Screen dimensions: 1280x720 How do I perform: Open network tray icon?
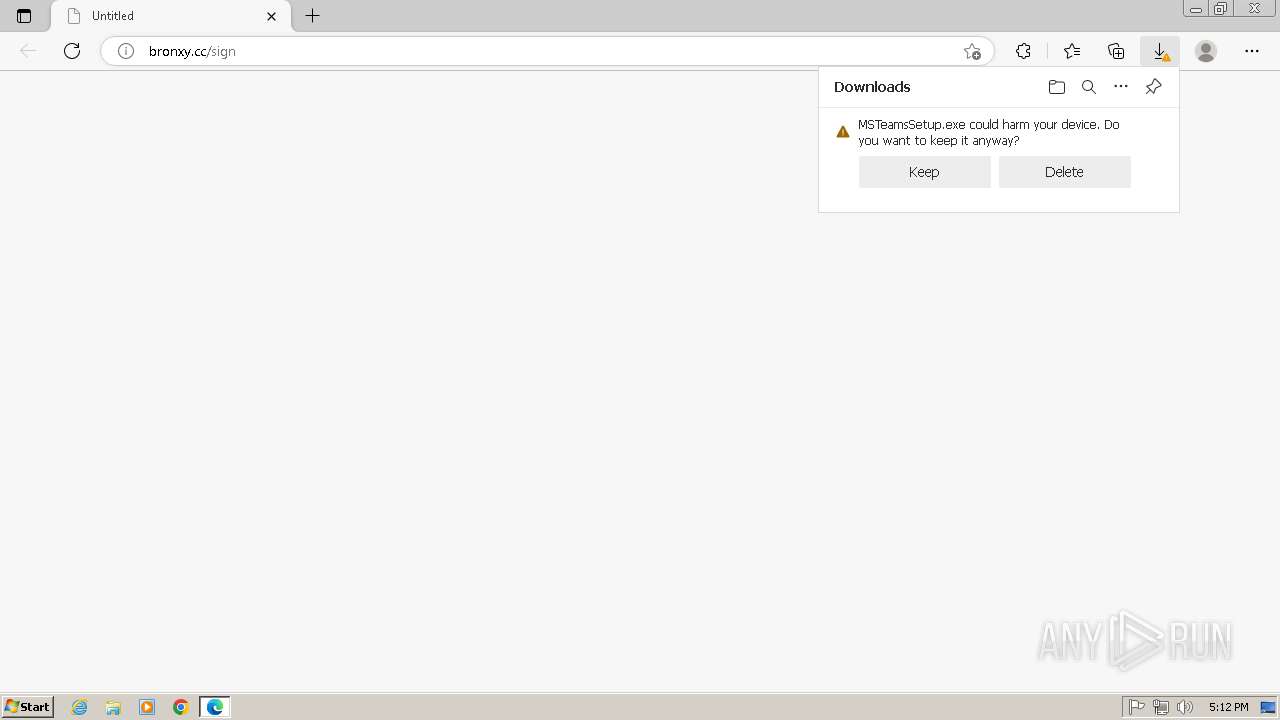[1161, 707]
